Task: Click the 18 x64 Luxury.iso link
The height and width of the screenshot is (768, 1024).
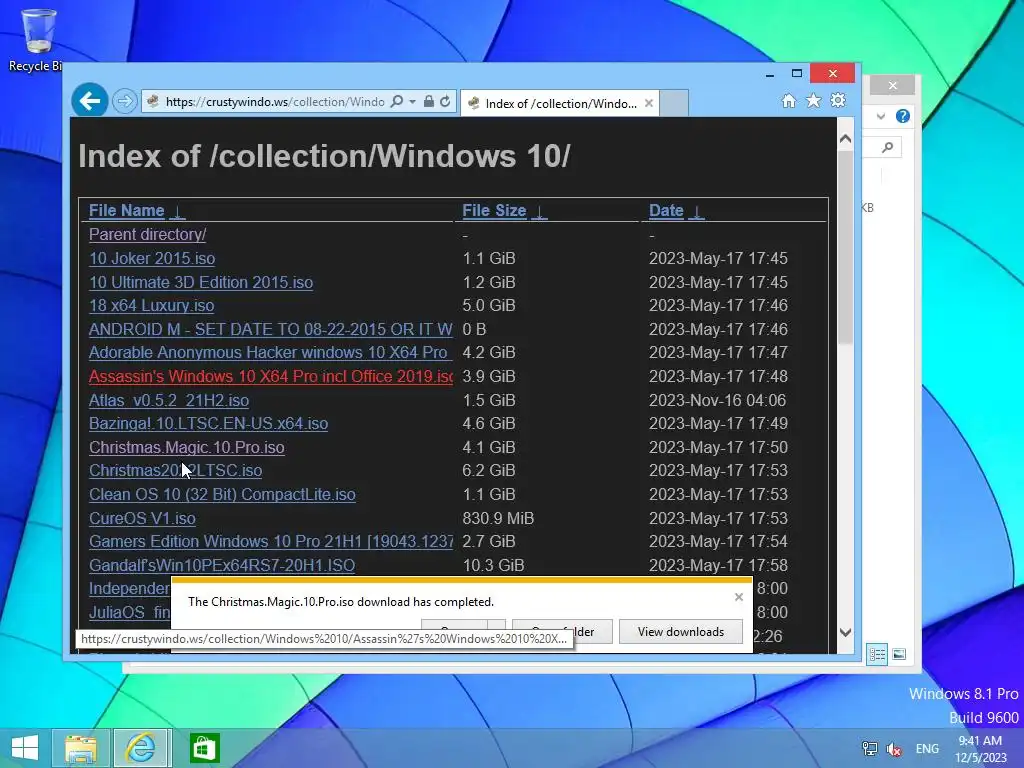Action: (x=152, y=306)
